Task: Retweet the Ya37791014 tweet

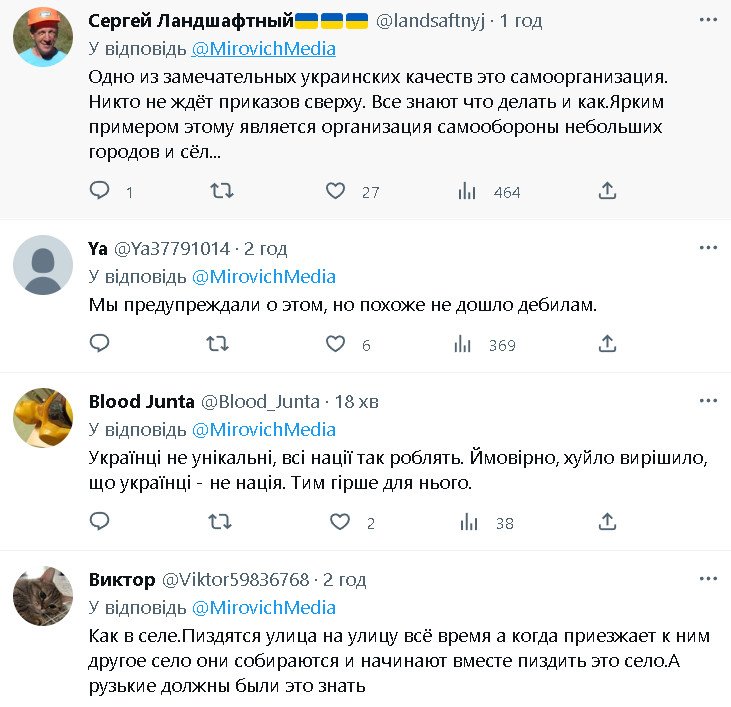Action: [217, 344]
